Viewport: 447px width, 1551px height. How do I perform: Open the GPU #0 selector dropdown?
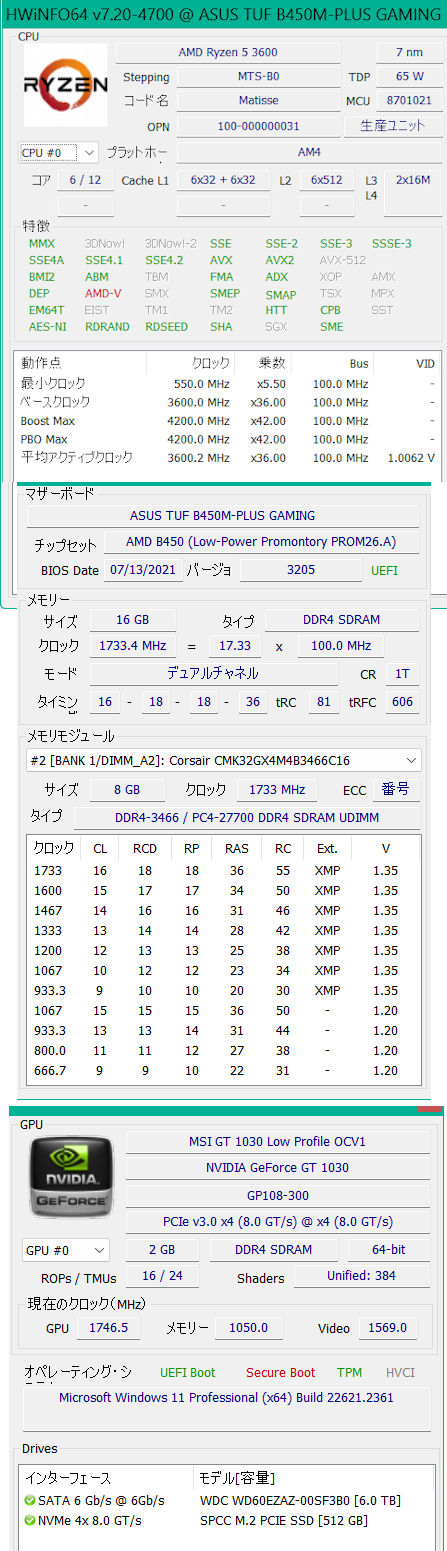(66, 1250)
